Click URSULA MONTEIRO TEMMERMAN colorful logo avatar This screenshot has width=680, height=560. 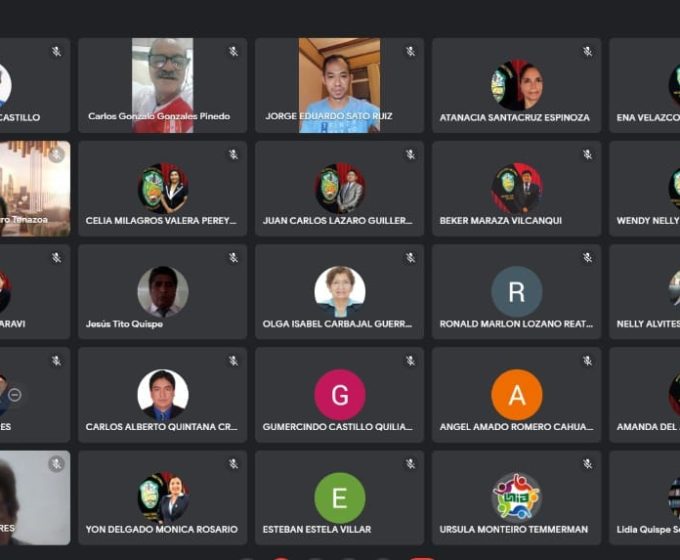coord(517,498)
